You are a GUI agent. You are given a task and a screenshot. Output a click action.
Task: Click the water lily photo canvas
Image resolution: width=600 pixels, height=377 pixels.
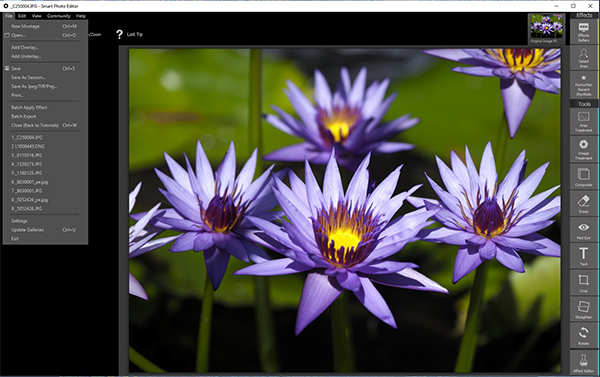(x=344, y=210)
